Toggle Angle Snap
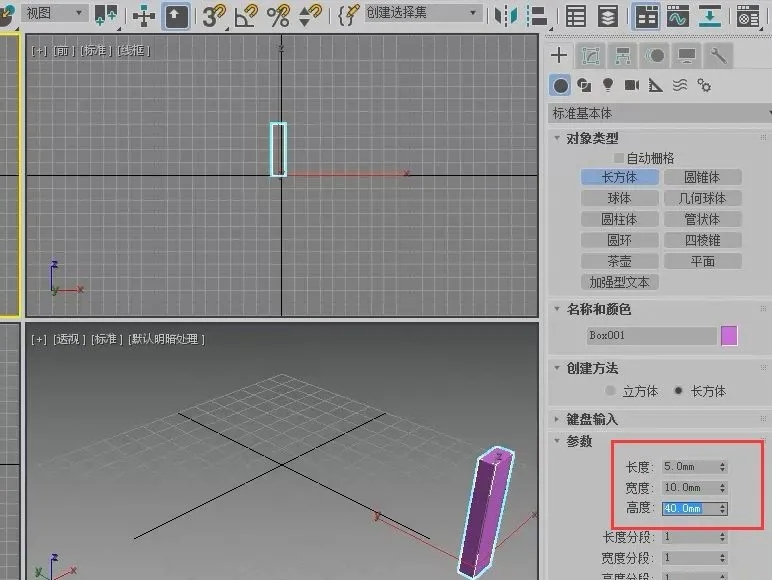 pyautogui.click(x=247, y=16)
